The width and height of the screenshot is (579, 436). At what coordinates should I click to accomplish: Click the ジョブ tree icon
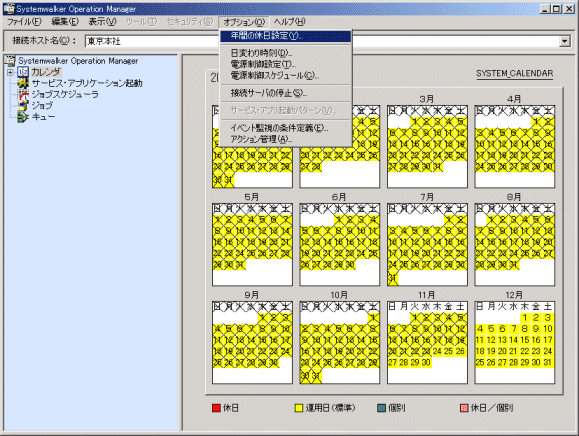point(23,106)
